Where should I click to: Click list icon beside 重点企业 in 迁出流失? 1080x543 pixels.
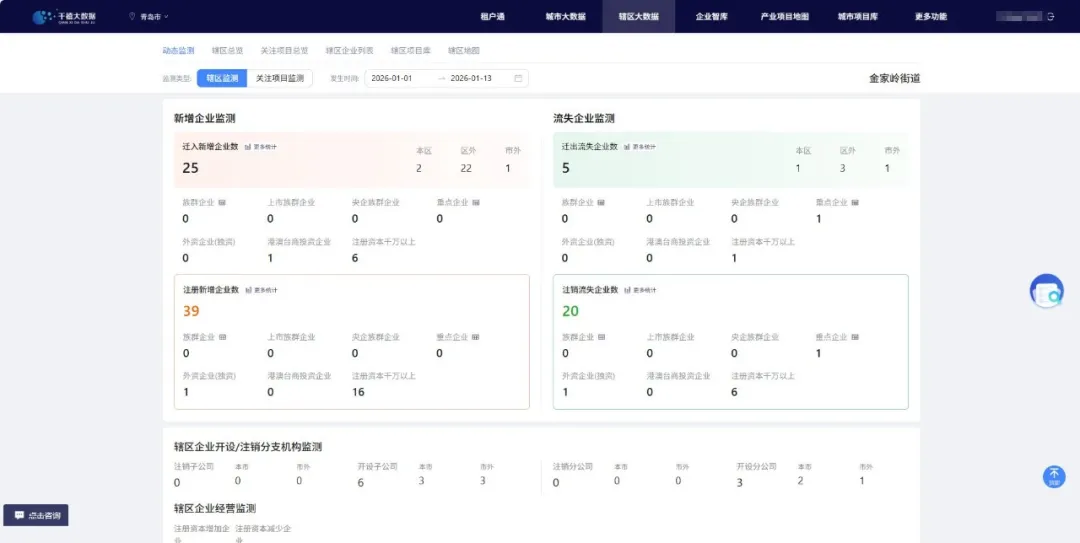(x=855, y=203)
